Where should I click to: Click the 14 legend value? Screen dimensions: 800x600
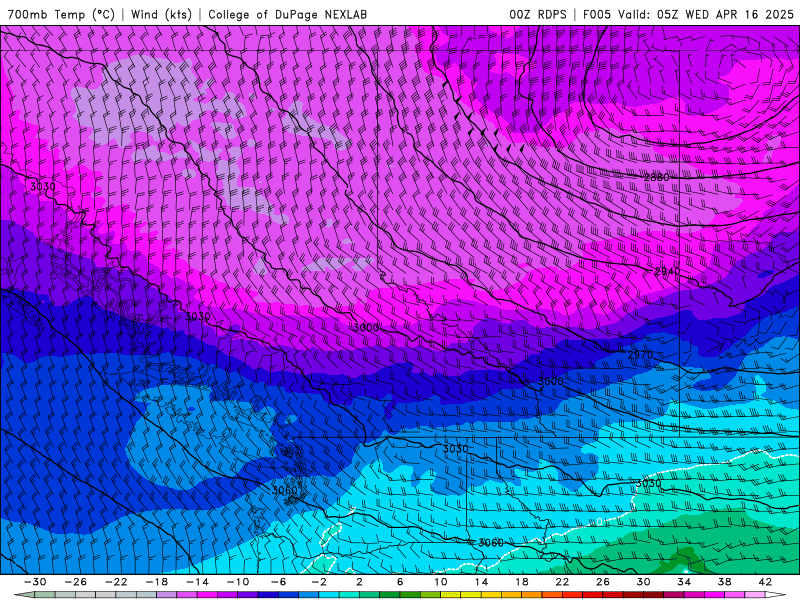pyautogui.click(x=481, y=582)
